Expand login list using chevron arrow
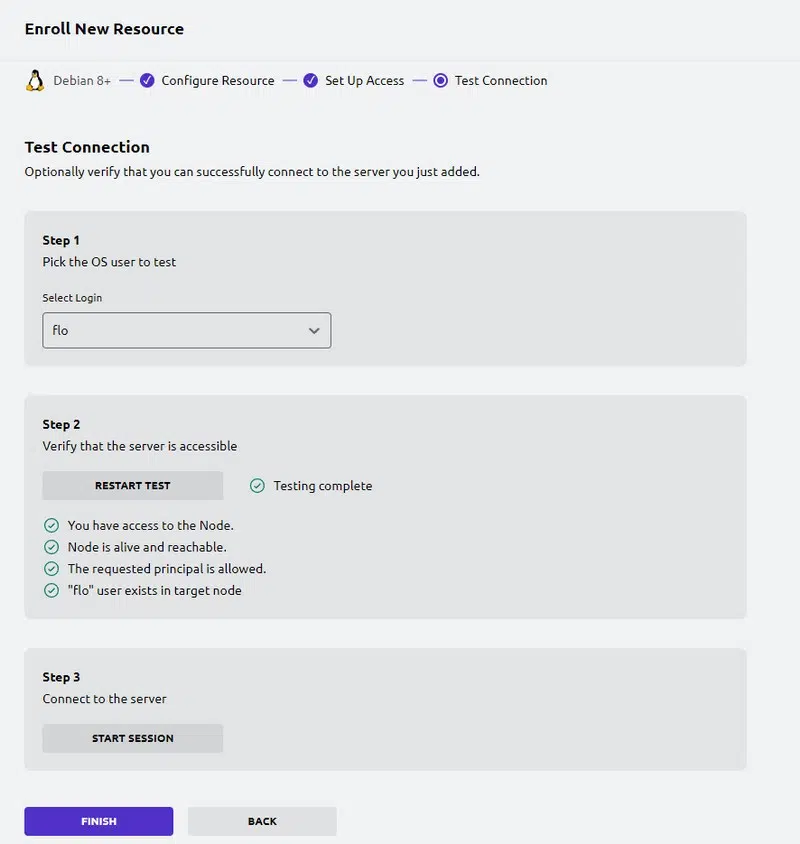Image resolution: width=800 pixels, height=844 pixels. pyautogui.click(x=314, y=330)
